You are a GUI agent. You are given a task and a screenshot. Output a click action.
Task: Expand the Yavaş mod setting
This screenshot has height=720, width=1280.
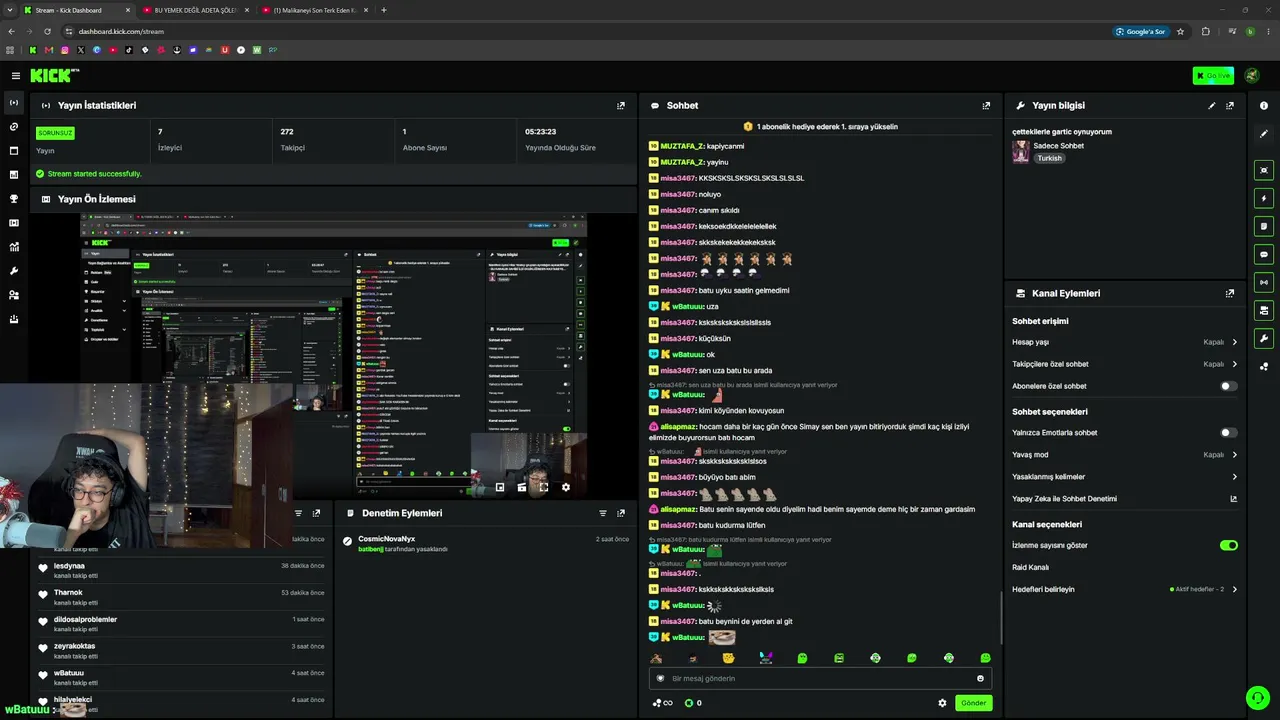point(1125,454)
